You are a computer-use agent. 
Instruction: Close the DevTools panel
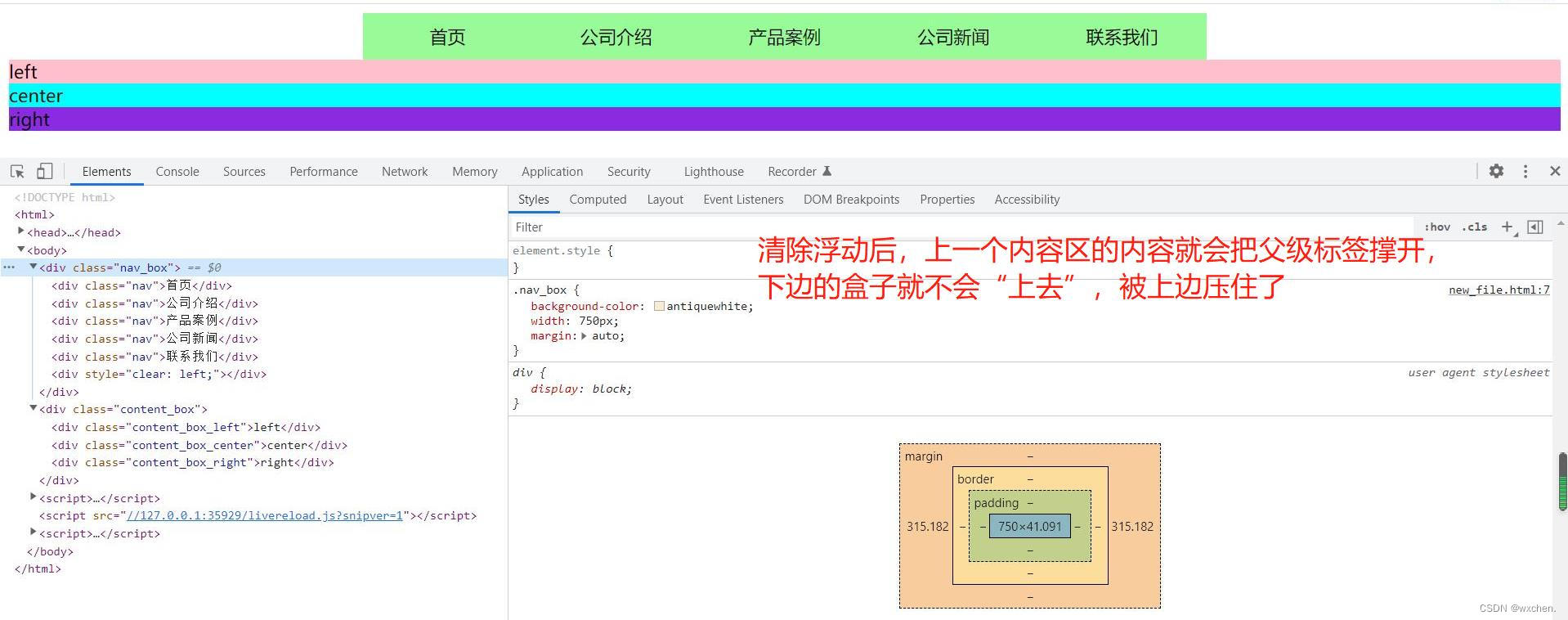pyautogui.click(x=1555, y=171)
